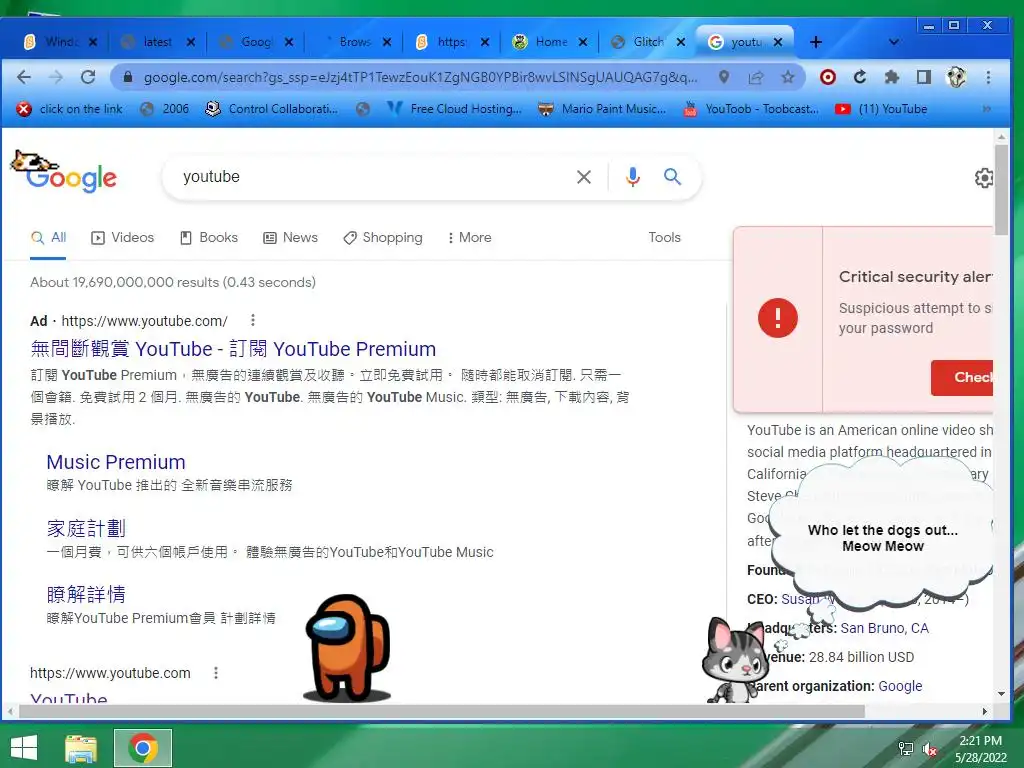This screenshot has width=1024, height=768.
Task: Open File Explorer from the taskbar
Action: [x=81, y=748]
